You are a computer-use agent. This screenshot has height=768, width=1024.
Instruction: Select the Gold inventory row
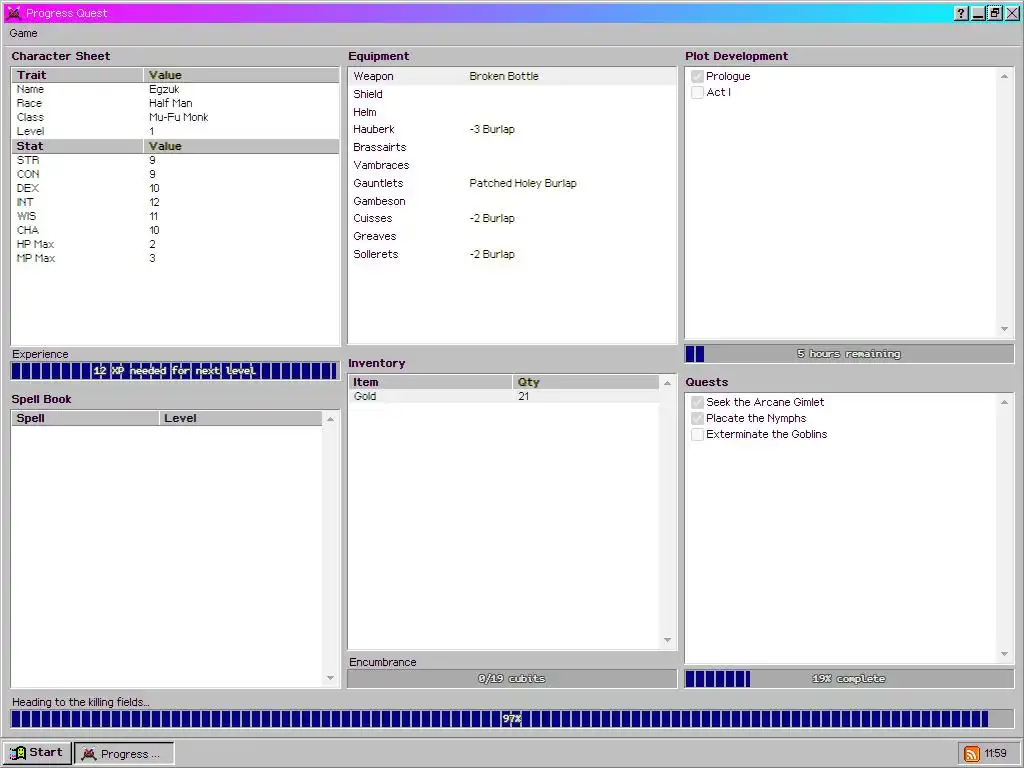coord(504,396)
